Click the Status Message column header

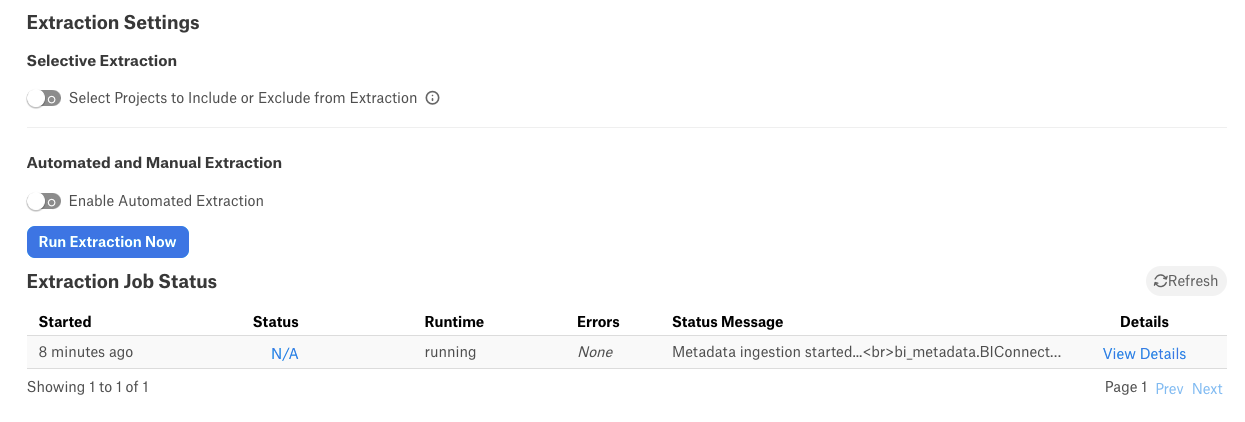728,322
